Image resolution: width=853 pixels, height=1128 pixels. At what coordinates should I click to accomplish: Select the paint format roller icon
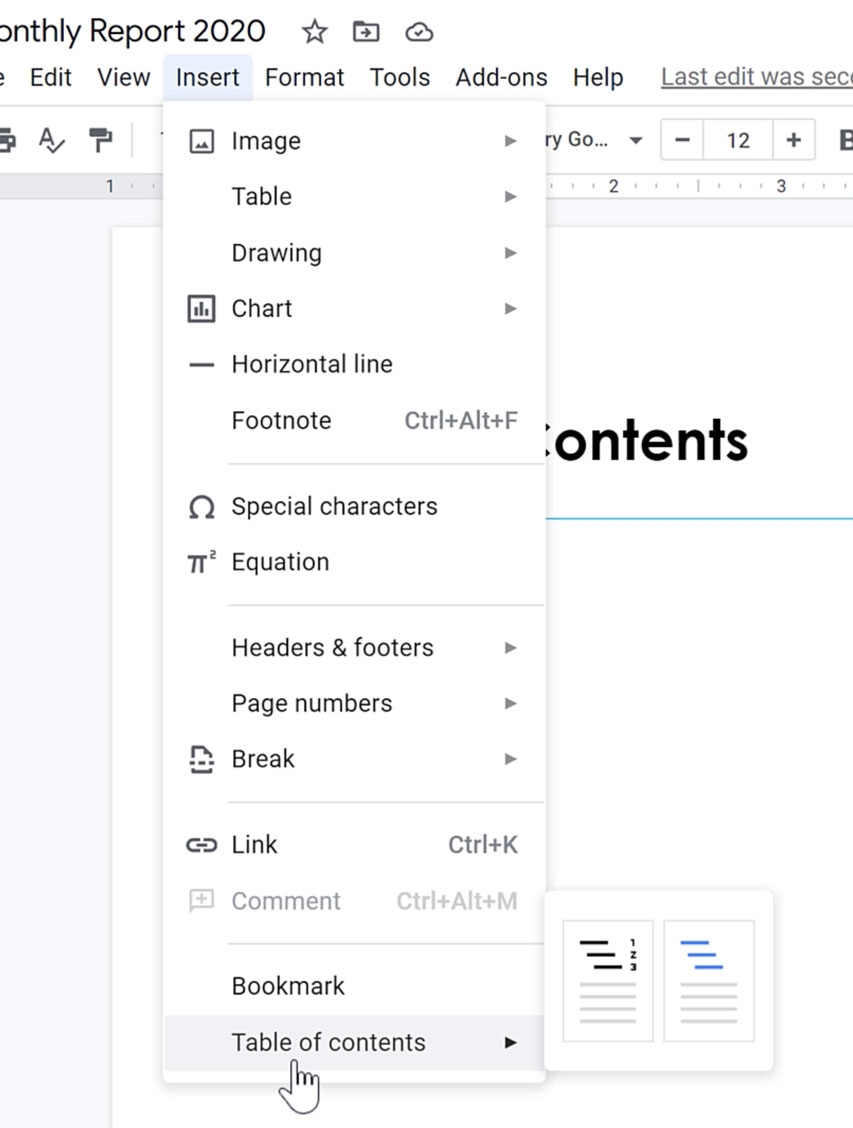coord(100,140)
